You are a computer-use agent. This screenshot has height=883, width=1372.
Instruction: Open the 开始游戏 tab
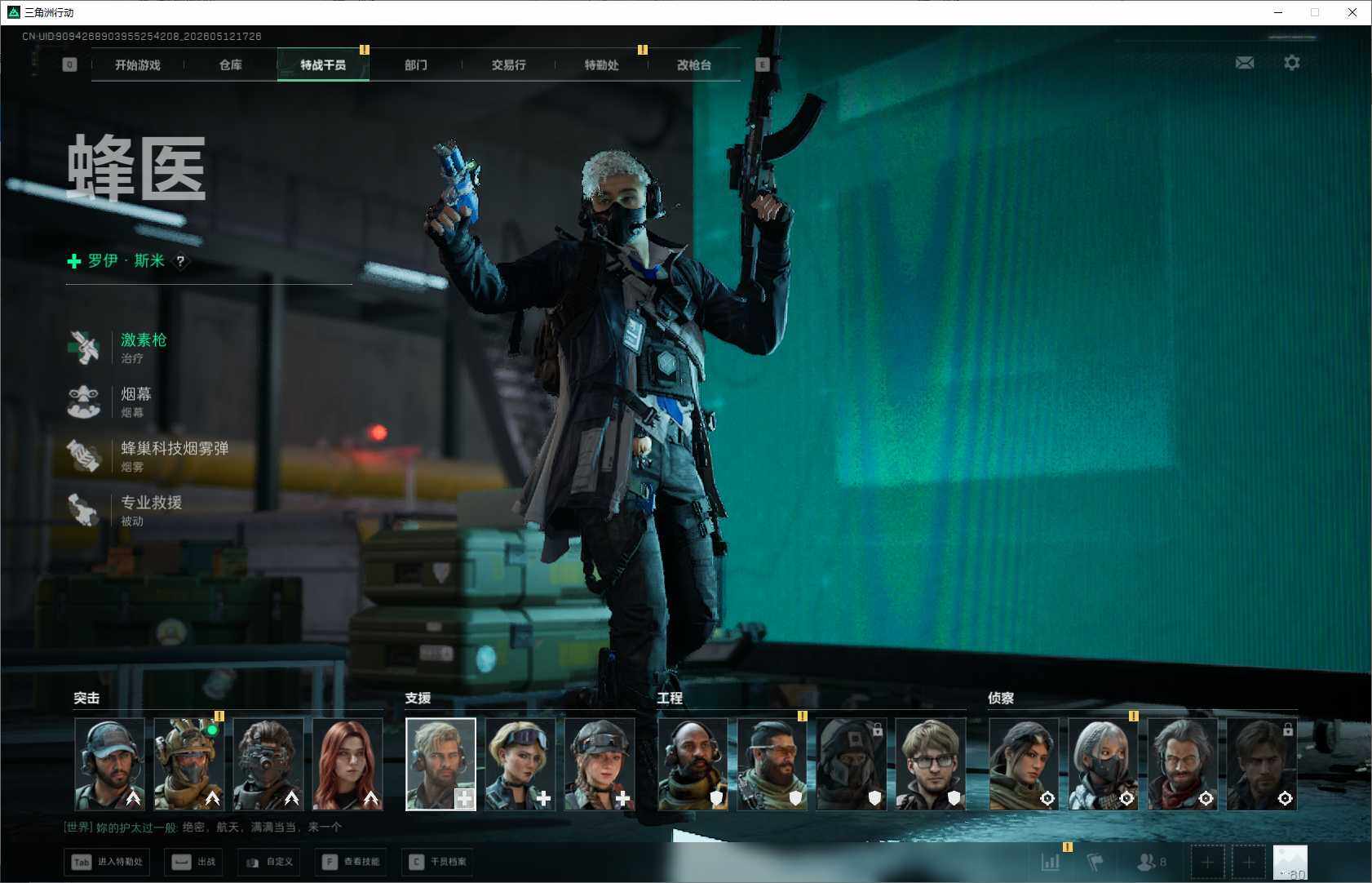138,64
